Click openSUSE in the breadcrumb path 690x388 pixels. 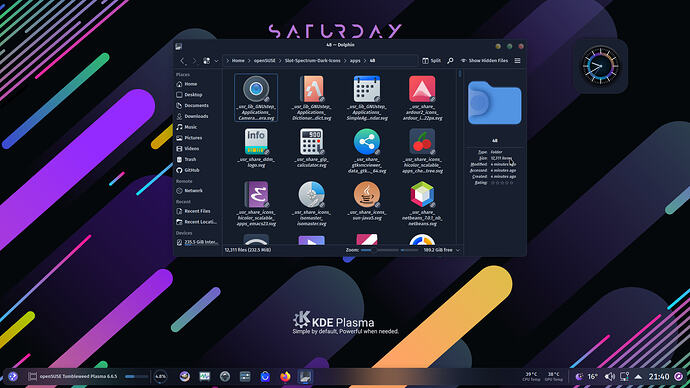tap(264, 61)
